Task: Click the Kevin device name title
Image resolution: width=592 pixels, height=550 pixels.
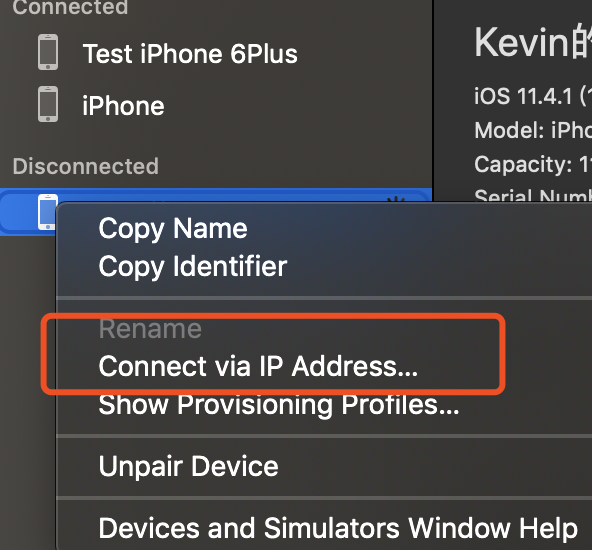Action: click(533, 43)
